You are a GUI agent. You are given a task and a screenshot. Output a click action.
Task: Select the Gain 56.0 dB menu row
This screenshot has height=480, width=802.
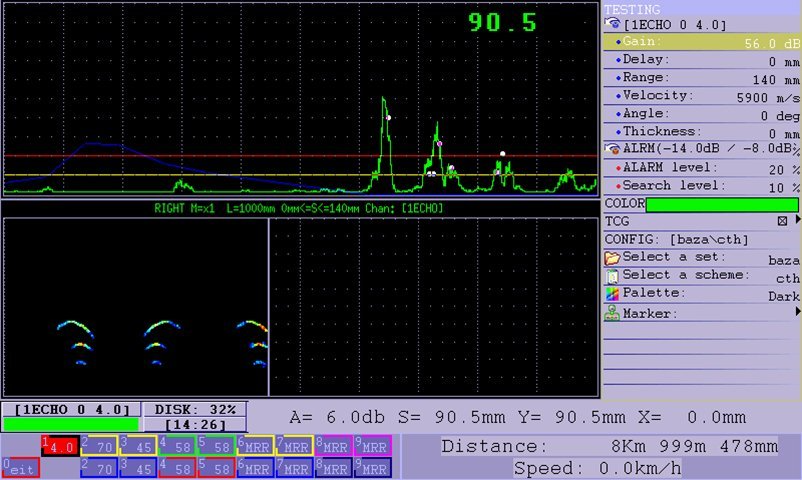click(x=700, y=42)
